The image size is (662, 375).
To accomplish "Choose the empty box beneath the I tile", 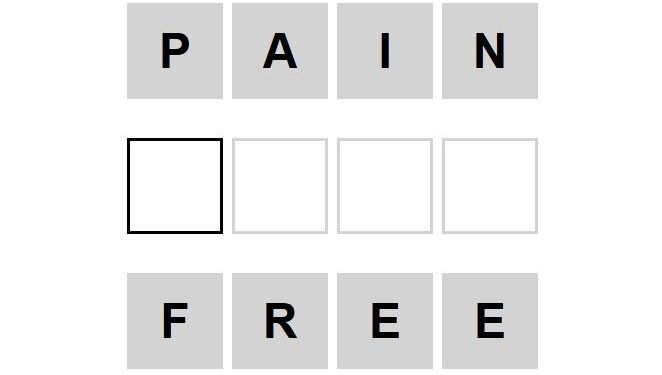I will [385, 186].
